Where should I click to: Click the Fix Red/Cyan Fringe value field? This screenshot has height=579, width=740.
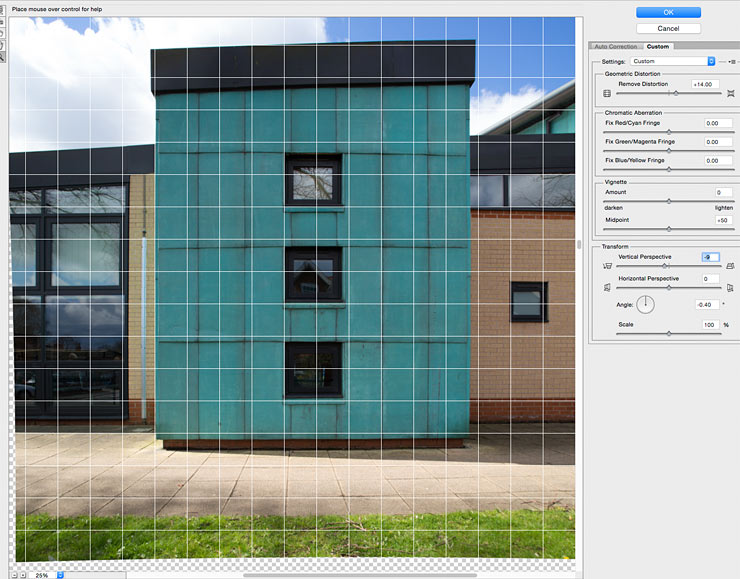pos(718,123)
